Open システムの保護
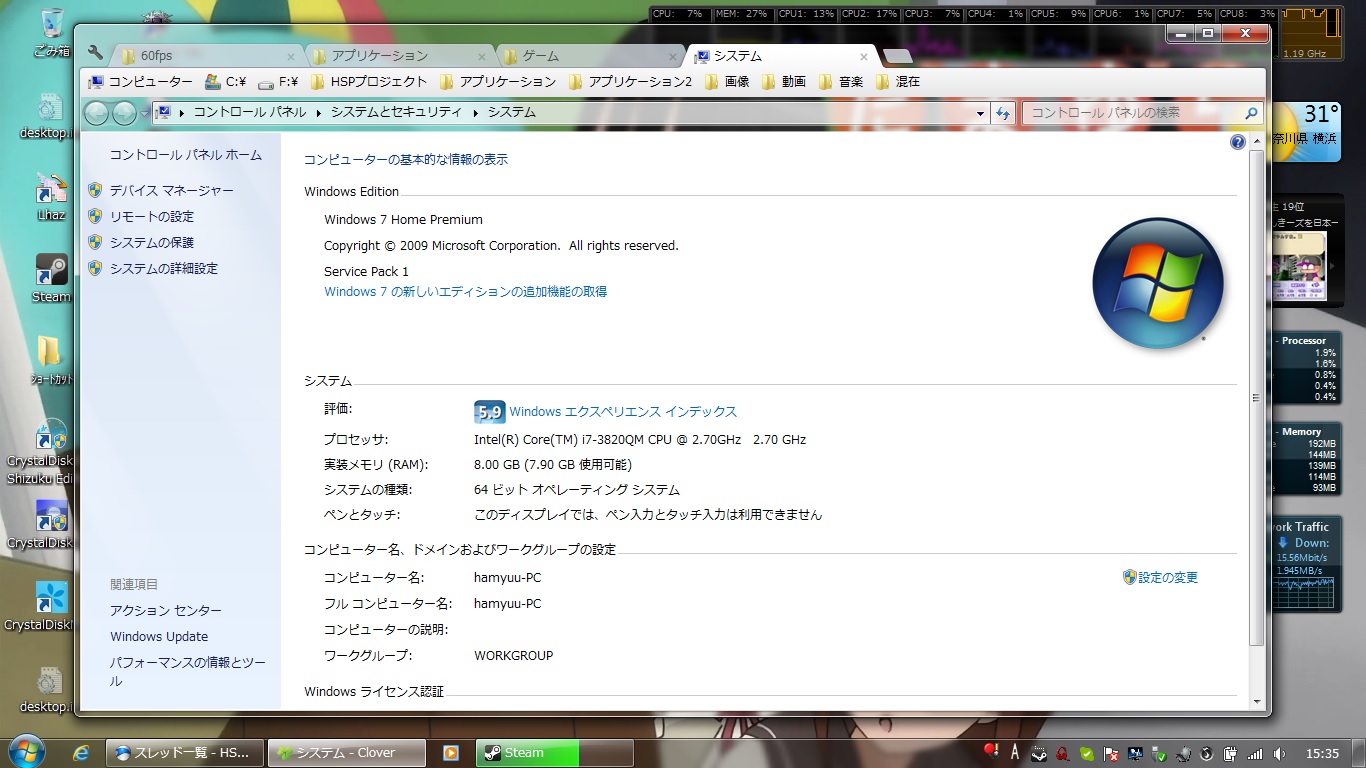The image size is (1366, 768). pyautogui.click(x=152, y=242)
